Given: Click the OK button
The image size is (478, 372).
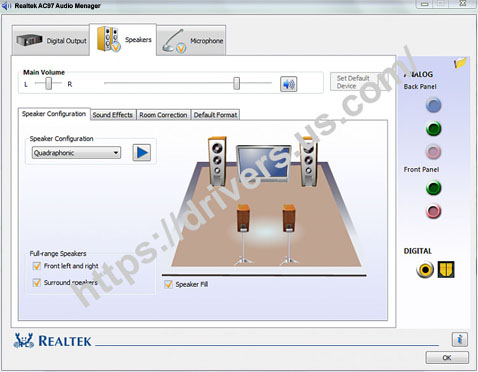Looking at the screenshot, I should tap(447, 358).
